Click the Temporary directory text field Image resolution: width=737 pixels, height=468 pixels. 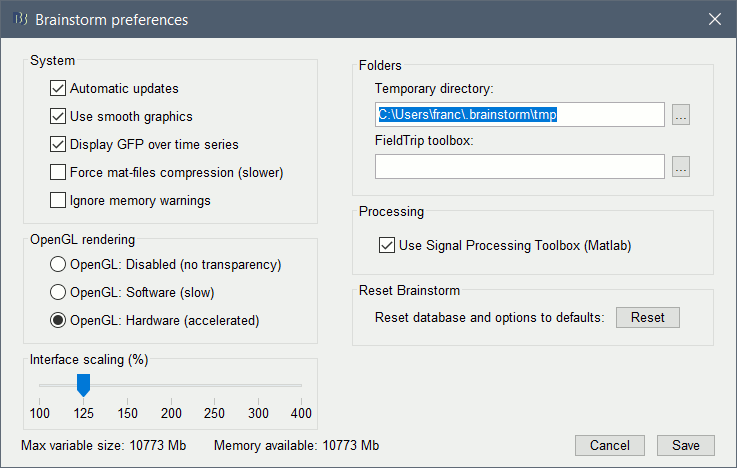point(520,115)
